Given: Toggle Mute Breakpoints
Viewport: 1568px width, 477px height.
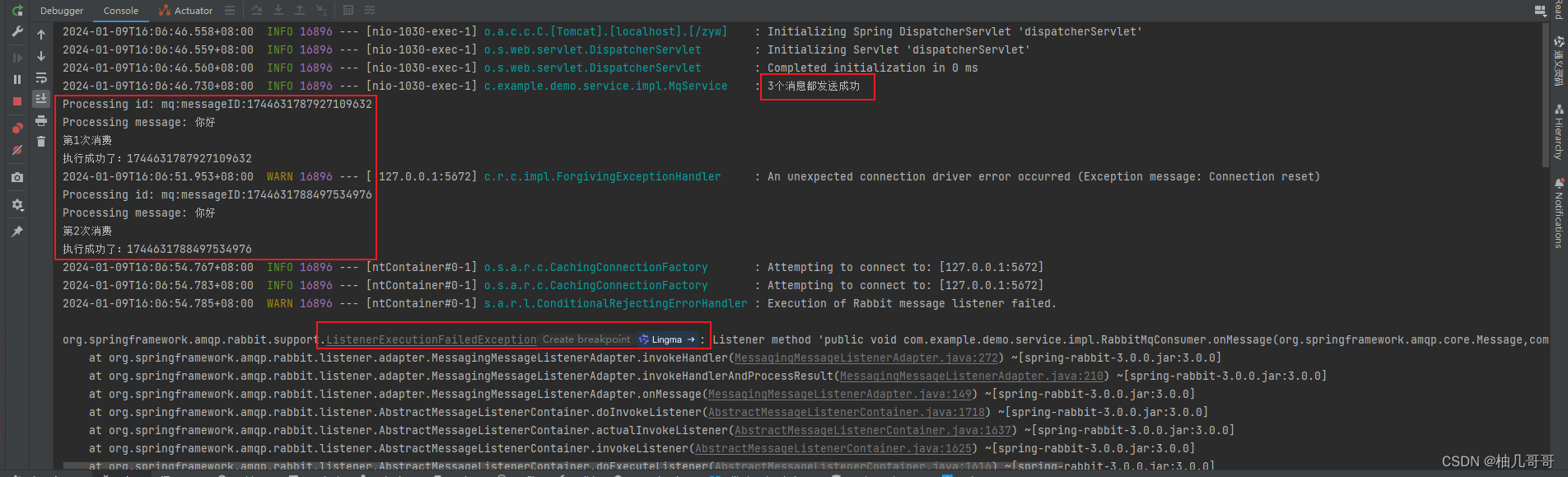Looking at the screenshot, I should pos(17,150).
